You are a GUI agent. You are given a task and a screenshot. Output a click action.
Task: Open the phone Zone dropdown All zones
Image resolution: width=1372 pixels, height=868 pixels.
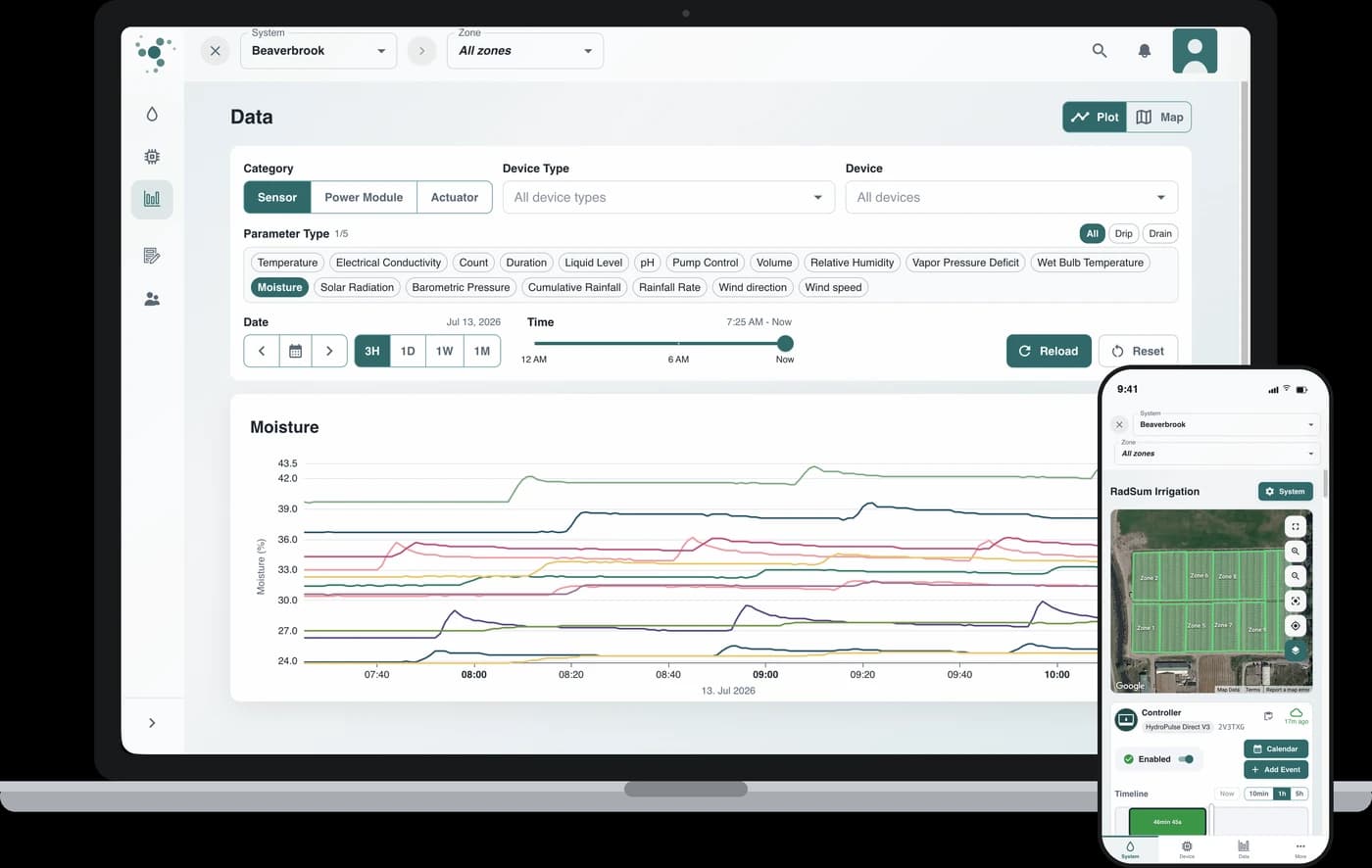1218,454
